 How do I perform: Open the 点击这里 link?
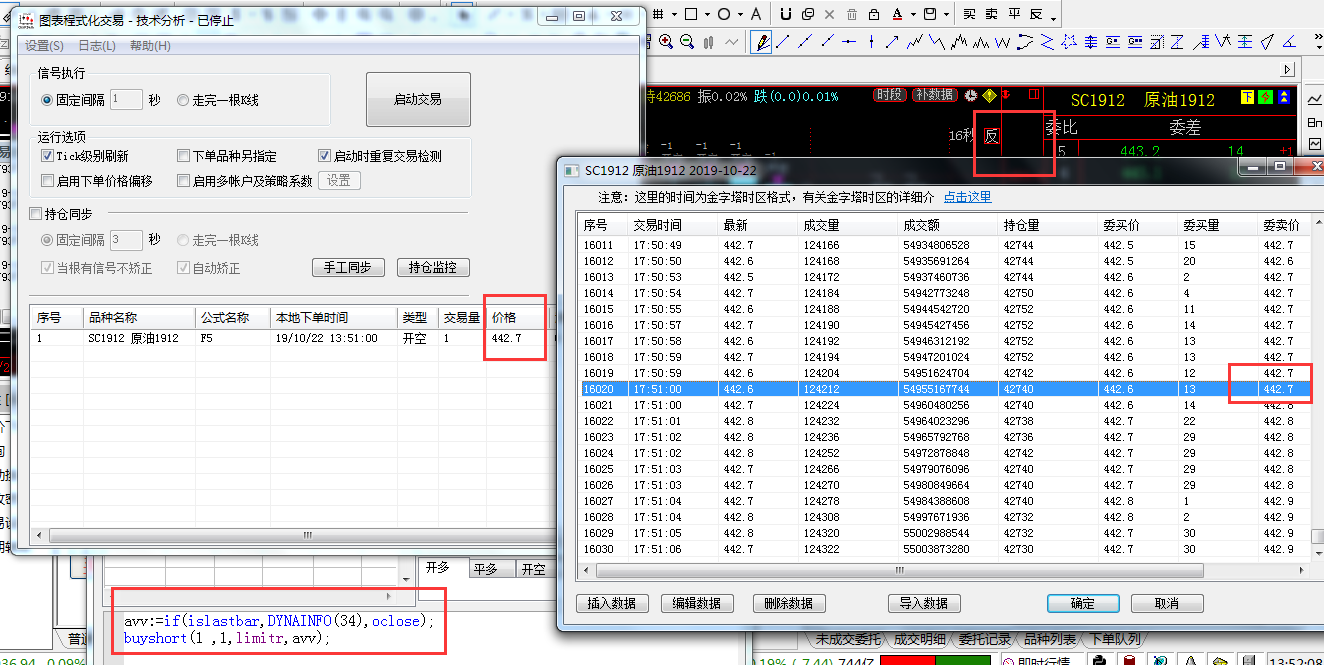point(967,197)
